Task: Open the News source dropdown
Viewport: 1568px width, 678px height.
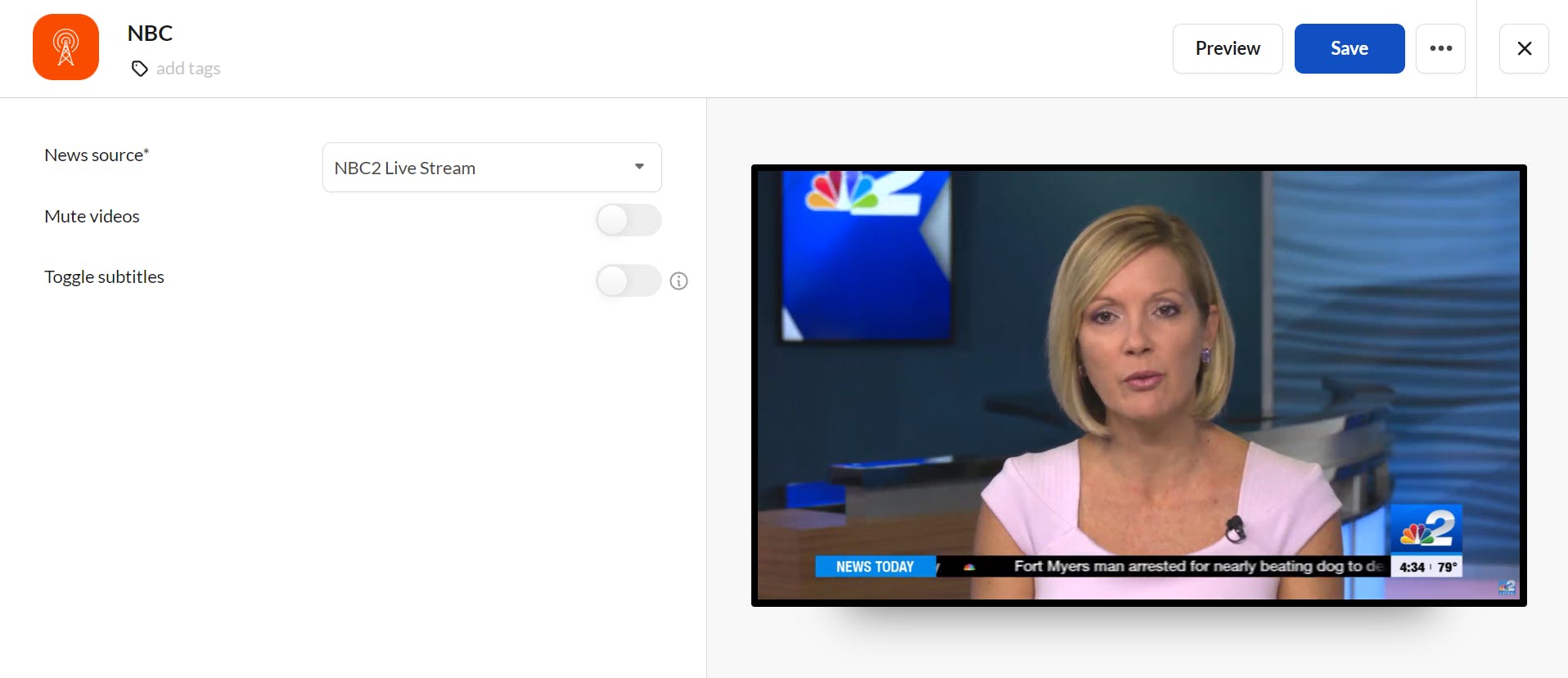Action: pyautogui.click(x=492, y=168)
